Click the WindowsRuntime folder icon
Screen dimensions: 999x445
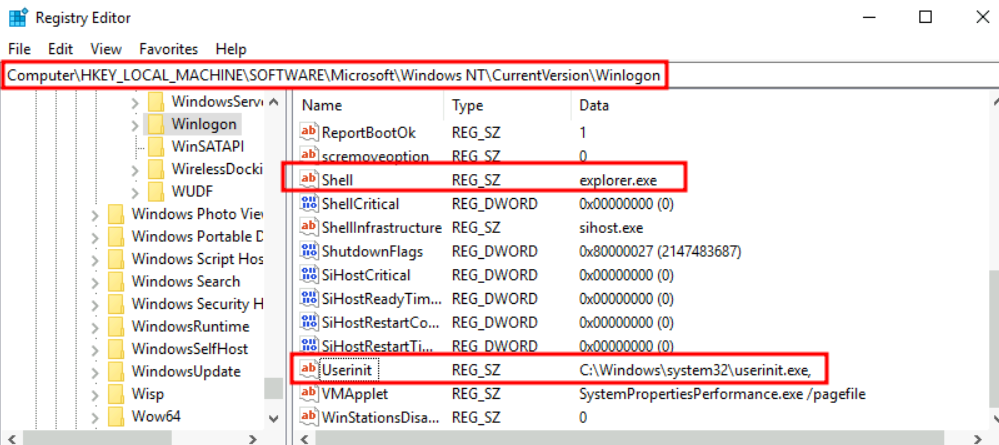click(x=116, y=326)
